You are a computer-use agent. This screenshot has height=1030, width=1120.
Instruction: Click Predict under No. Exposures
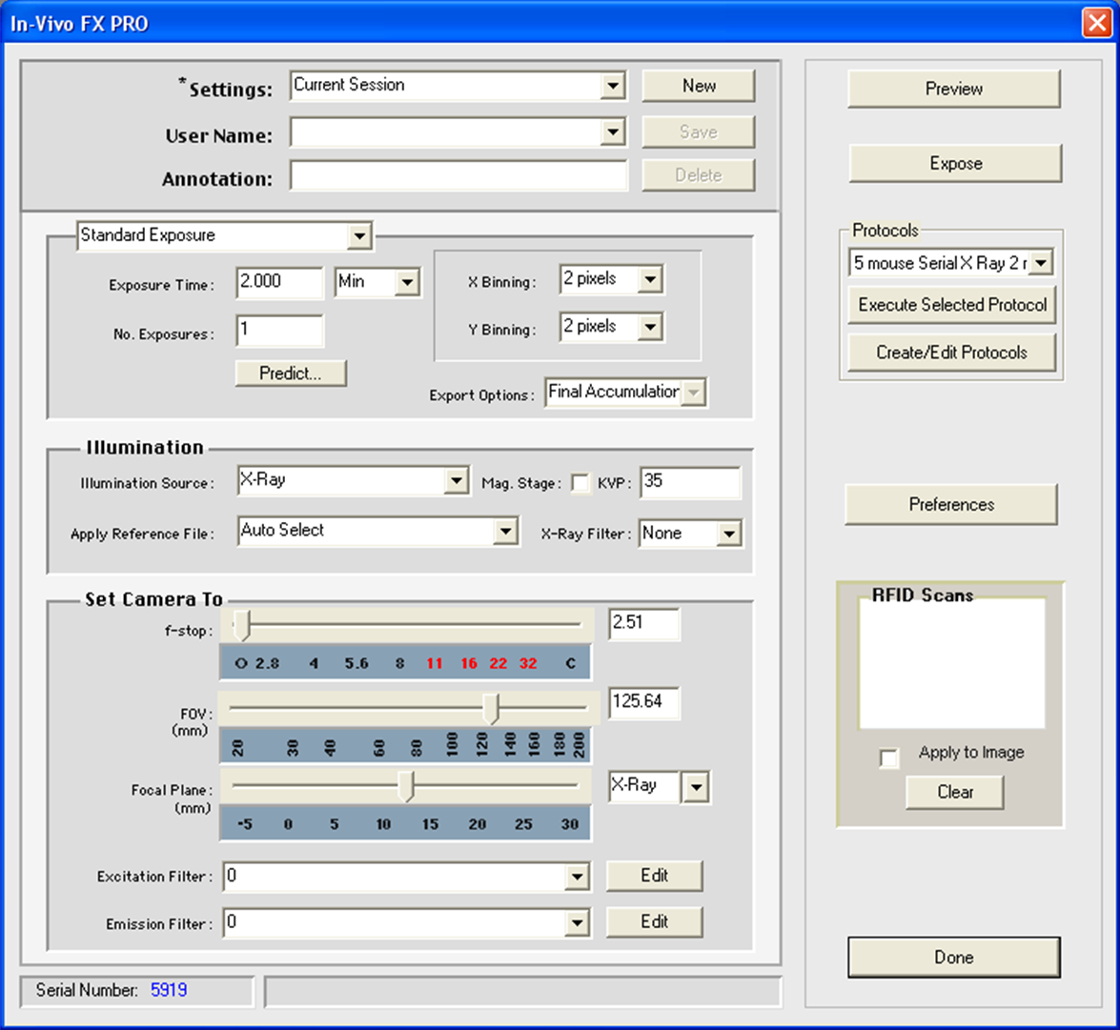(290, 373)
